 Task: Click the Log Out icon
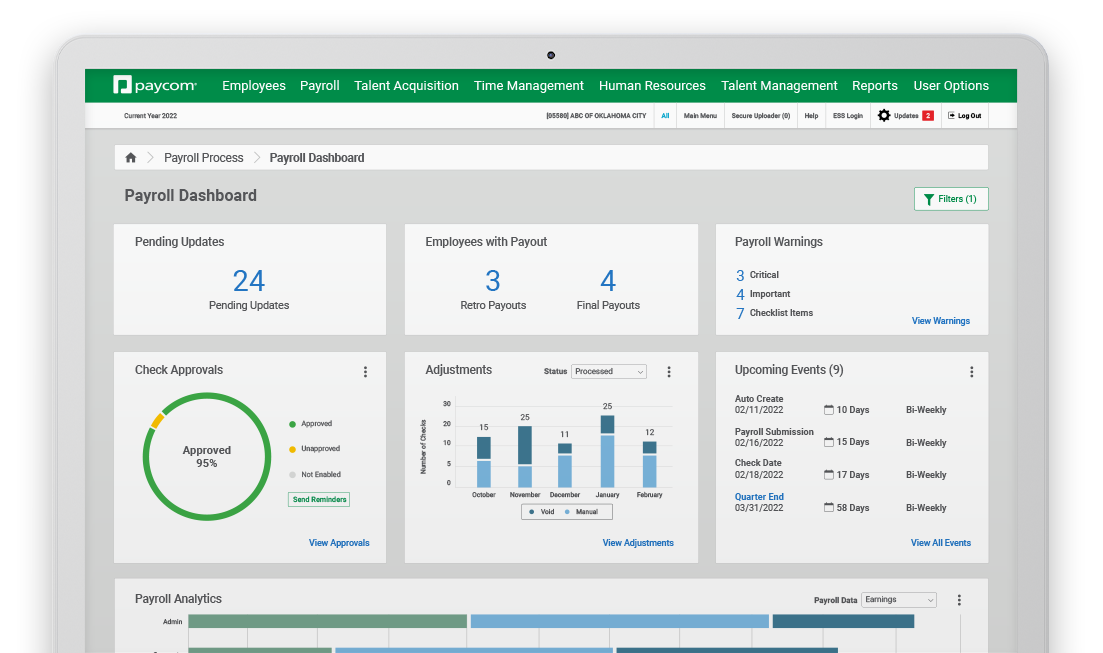952,116
